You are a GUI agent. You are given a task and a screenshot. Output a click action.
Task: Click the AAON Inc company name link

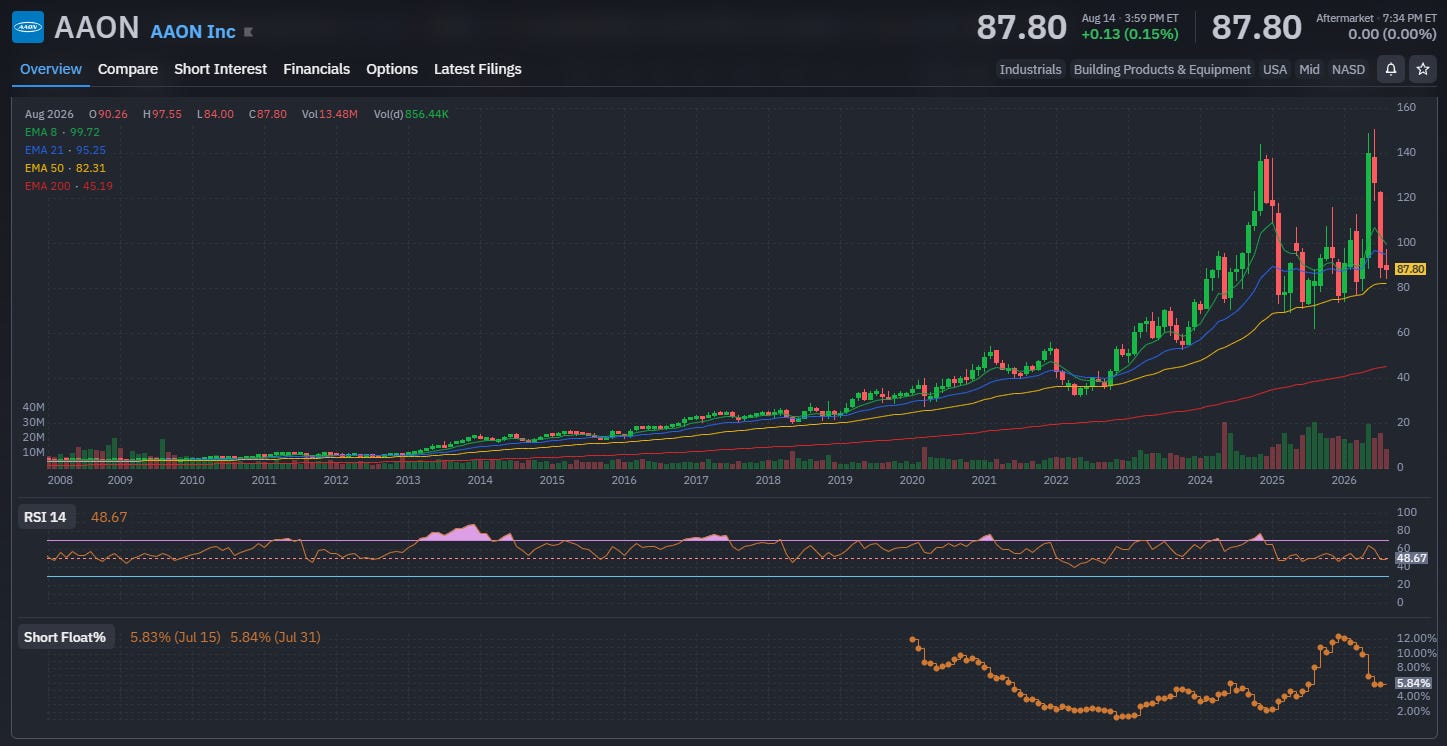coord(193,31)
